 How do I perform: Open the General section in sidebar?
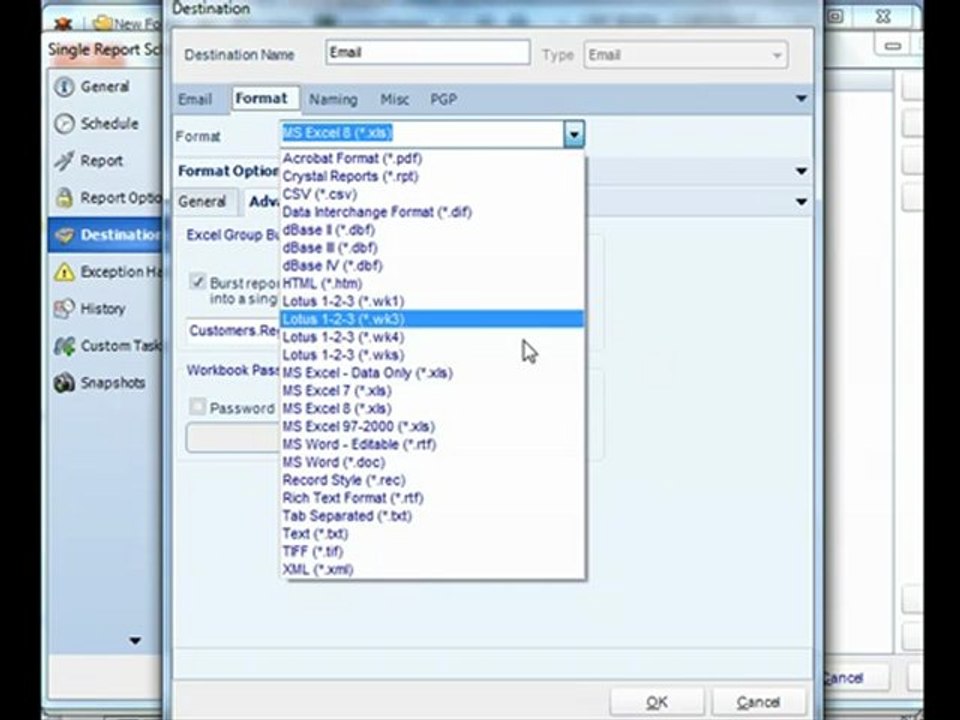point(104,86)
